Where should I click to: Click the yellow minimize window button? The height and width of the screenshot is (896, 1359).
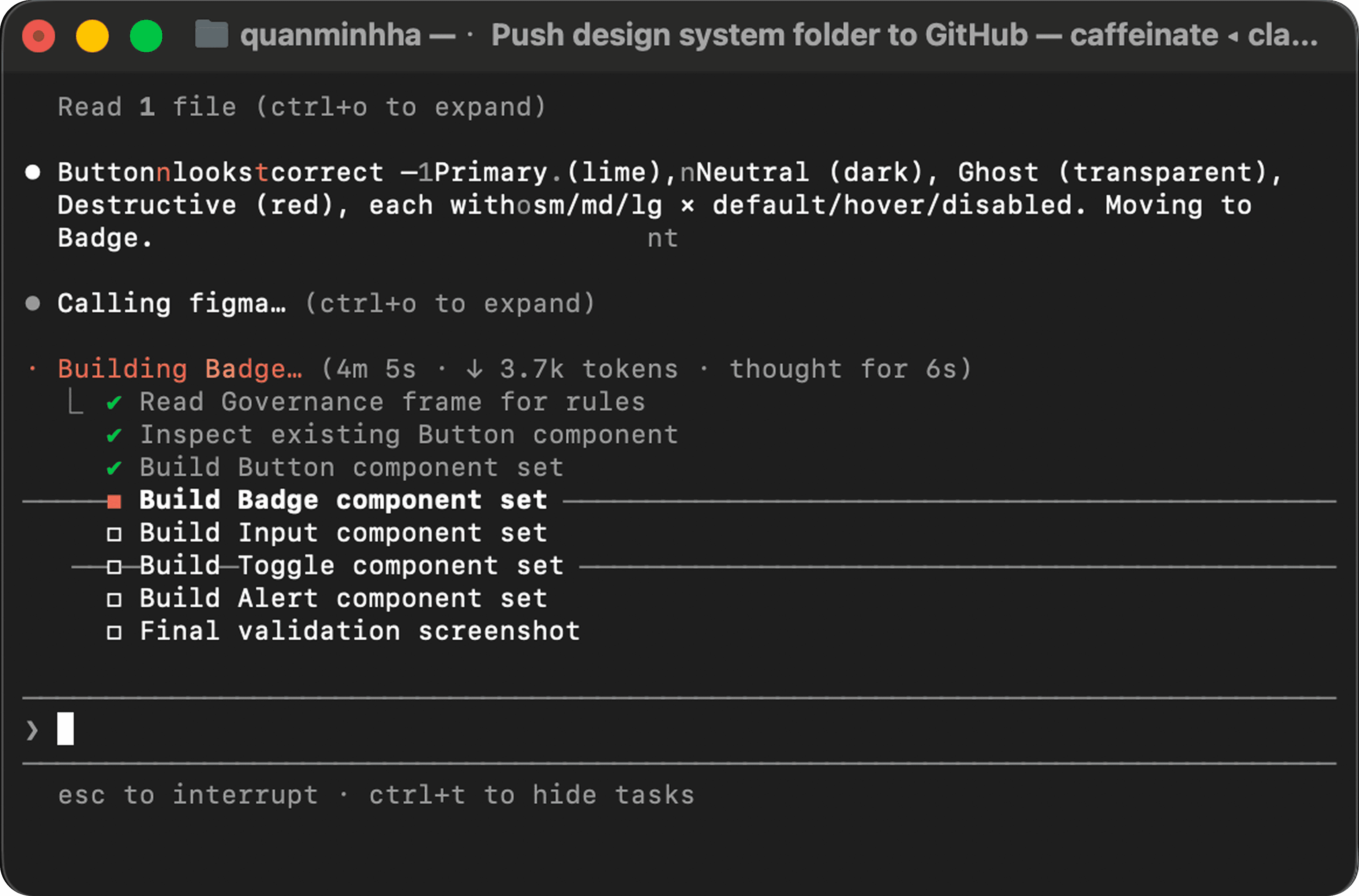click(93, 36)
